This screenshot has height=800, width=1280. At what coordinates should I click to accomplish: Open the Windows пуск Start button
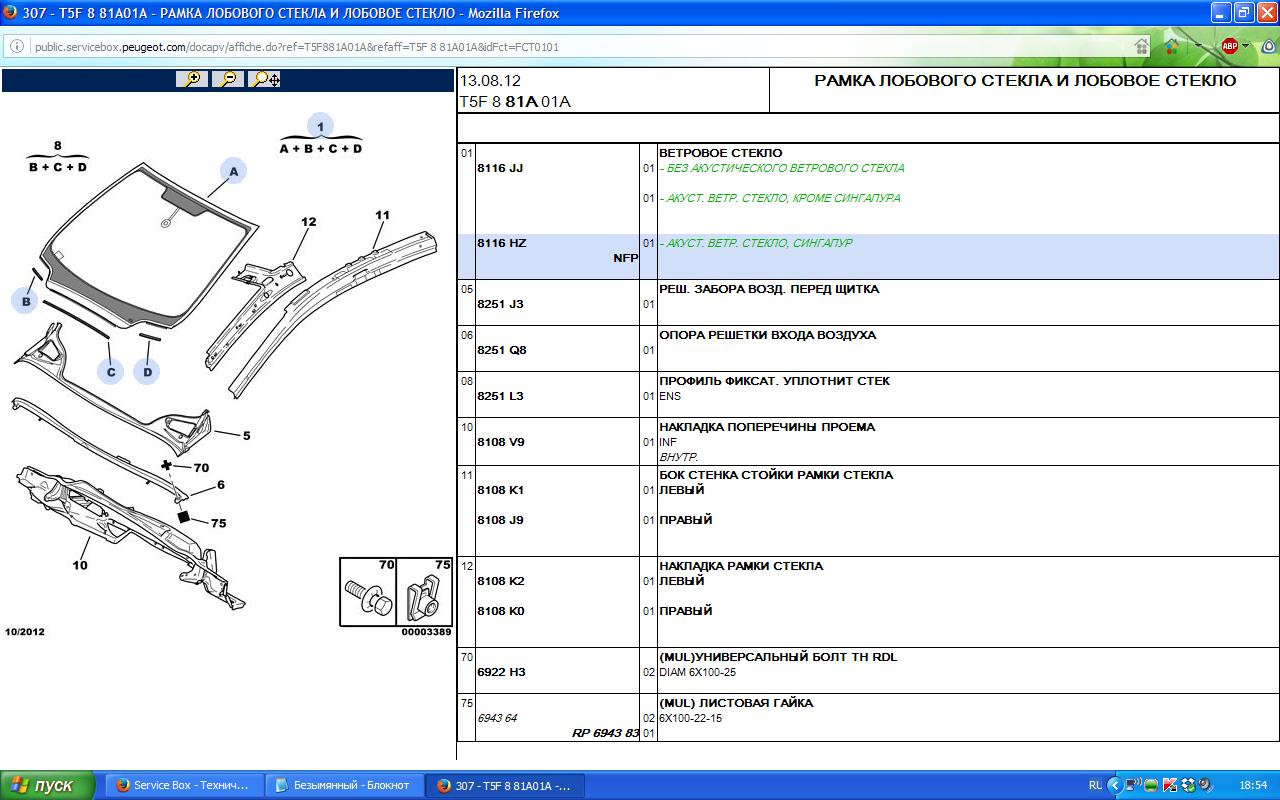pos(48,785)
